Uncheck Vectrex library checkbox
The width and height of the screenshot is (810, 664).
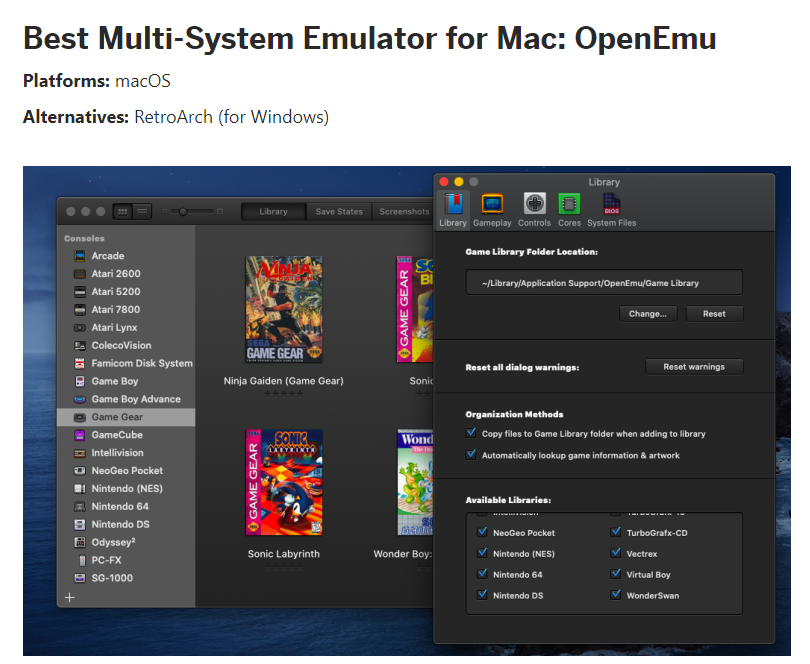pos(616,553)
